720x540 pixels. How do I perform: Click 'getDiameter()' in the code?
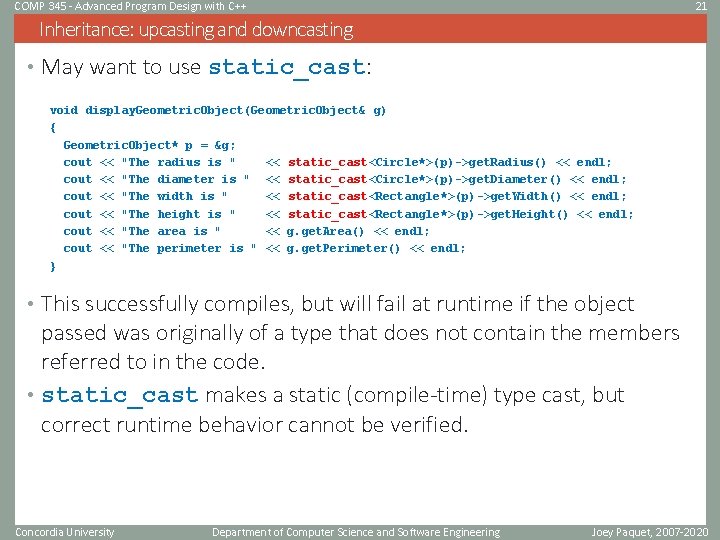pos(515,180)
